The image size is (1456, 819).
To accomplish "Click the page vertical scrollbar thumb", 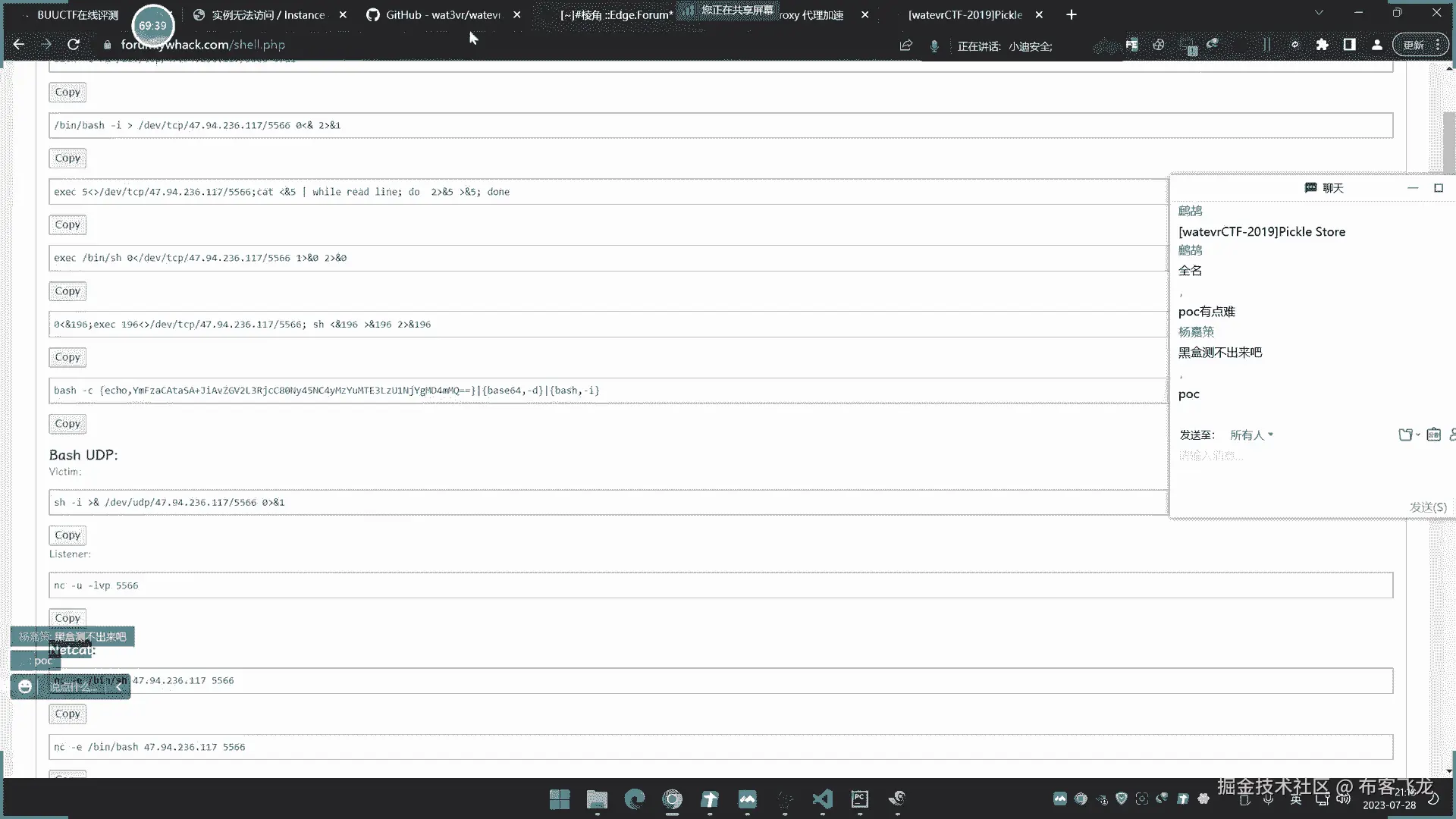I will 1449,144.
